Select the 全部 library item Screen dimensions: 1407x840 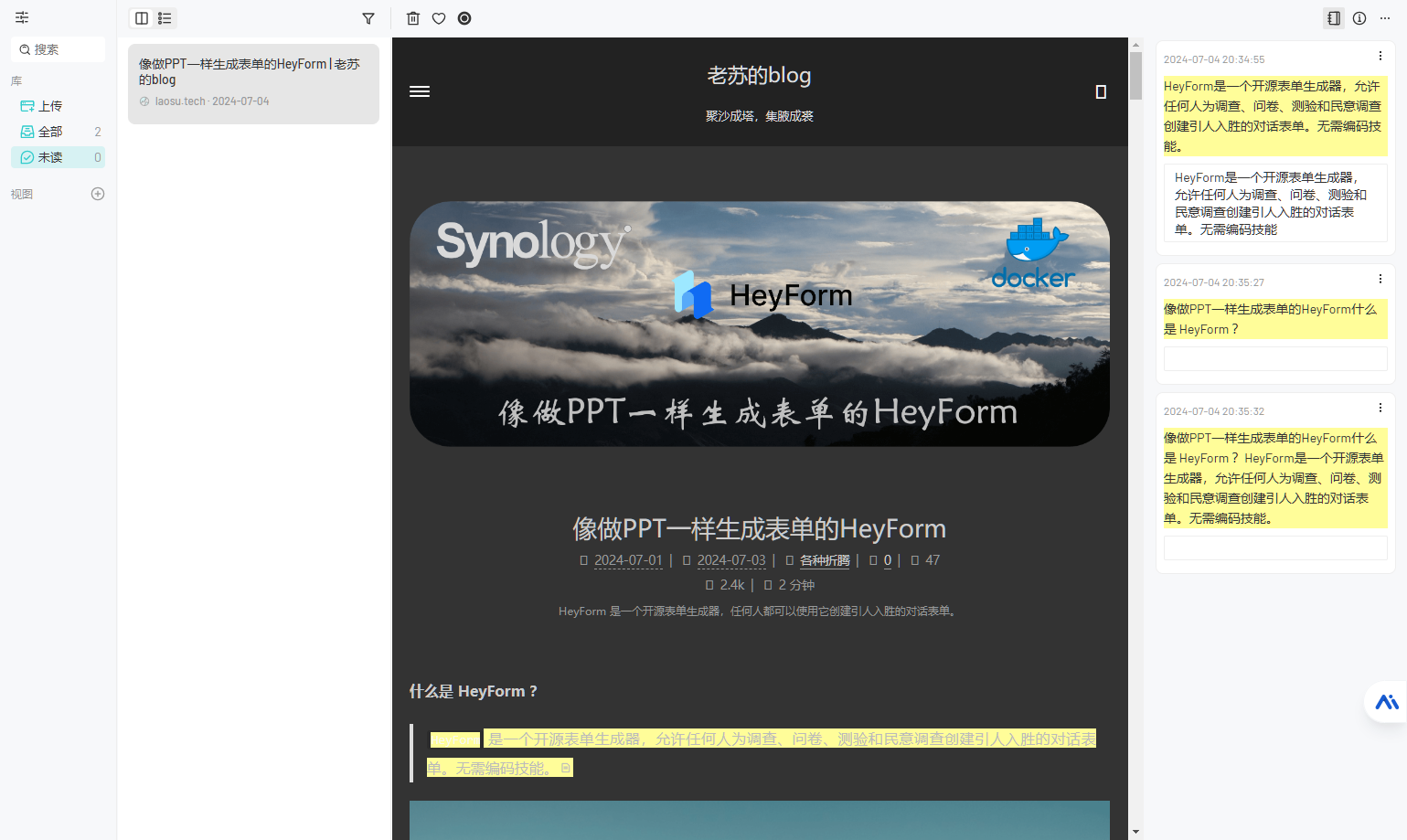59,132
